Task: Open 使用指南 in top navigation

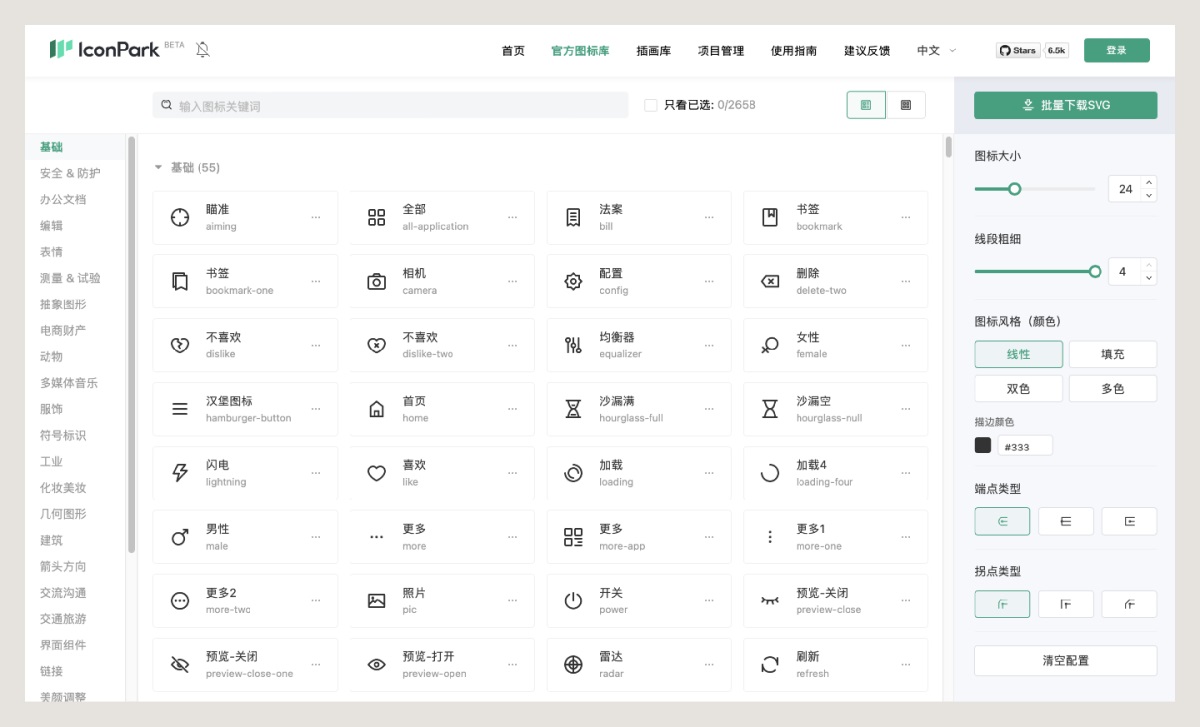Action: point(794,50)
